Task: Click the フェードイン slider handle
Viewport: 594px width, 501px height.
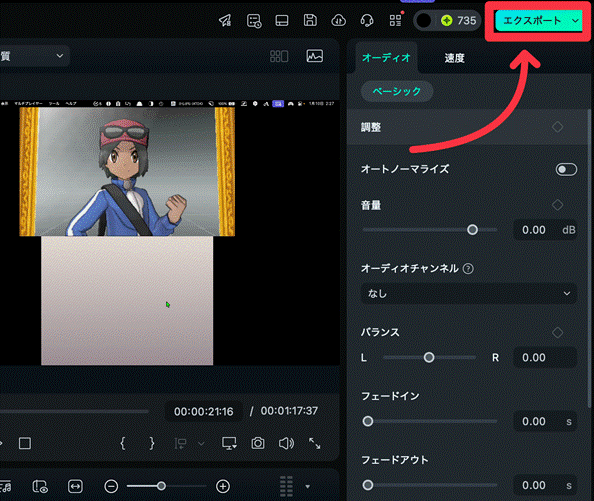Action: 368,421
